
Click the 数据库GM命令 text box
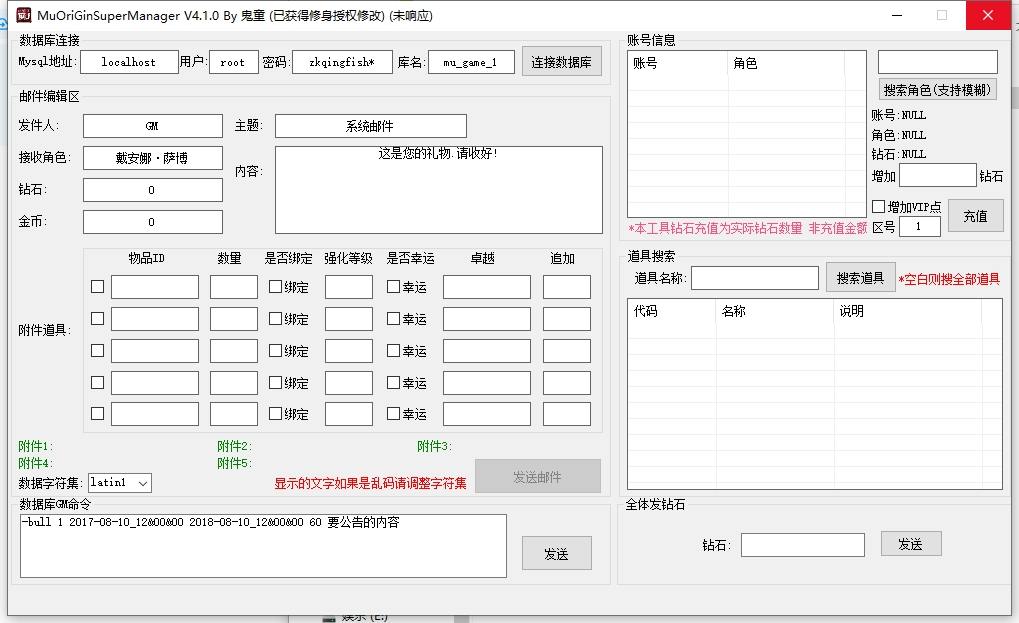click(263, 546)
